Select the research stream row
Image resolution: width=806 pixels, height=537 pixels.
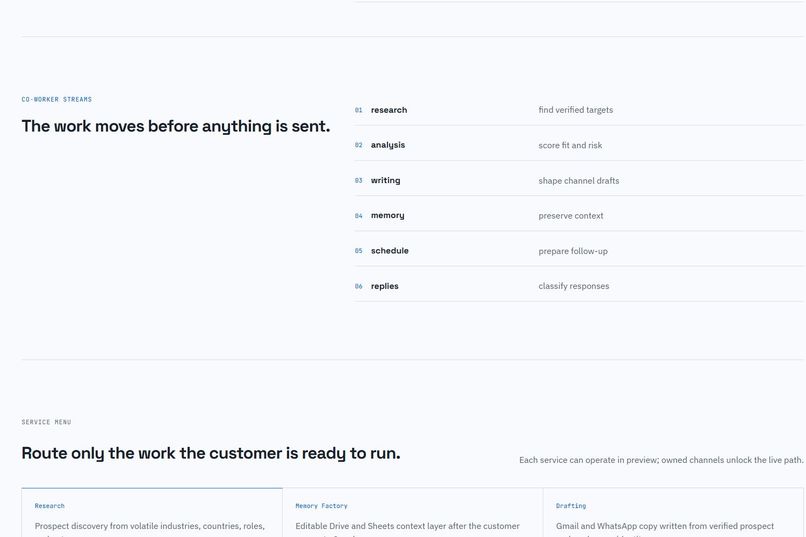click(579, 110)
